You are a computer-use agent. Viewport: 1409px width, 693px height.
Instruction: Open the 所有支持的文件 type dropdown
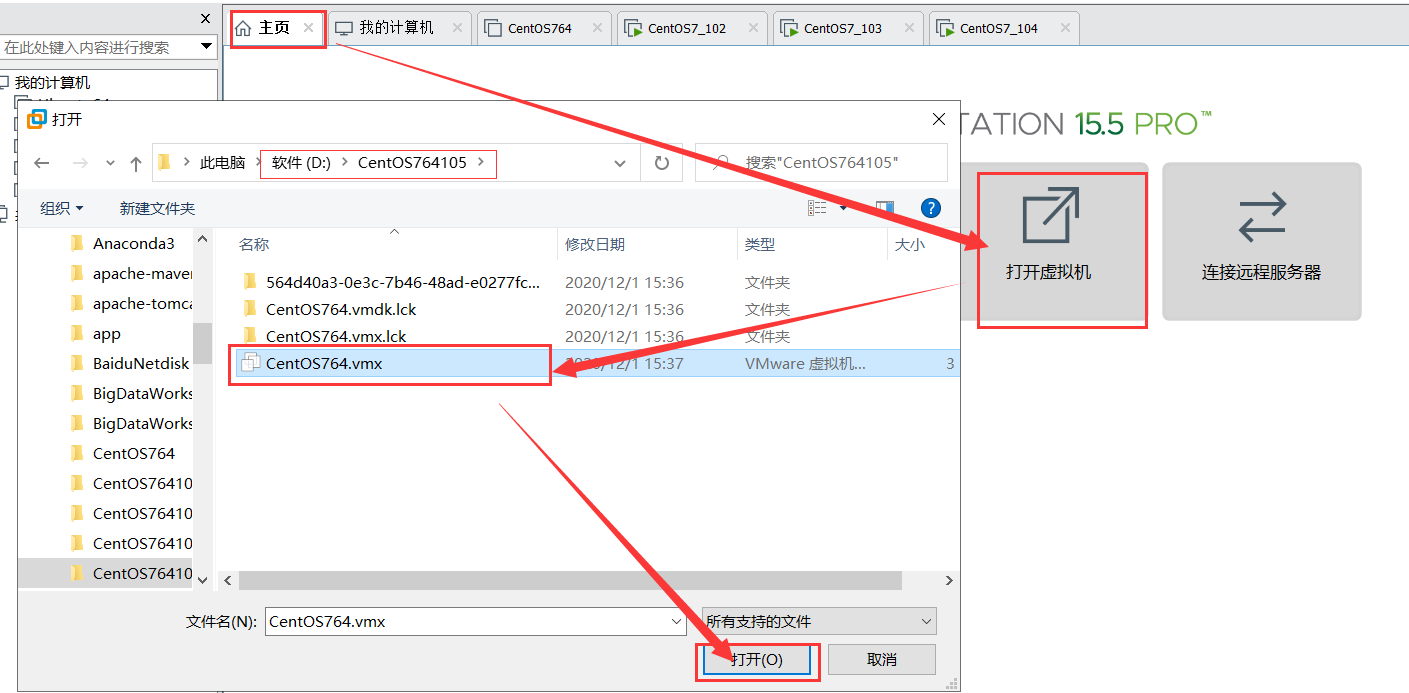[819, 621]
